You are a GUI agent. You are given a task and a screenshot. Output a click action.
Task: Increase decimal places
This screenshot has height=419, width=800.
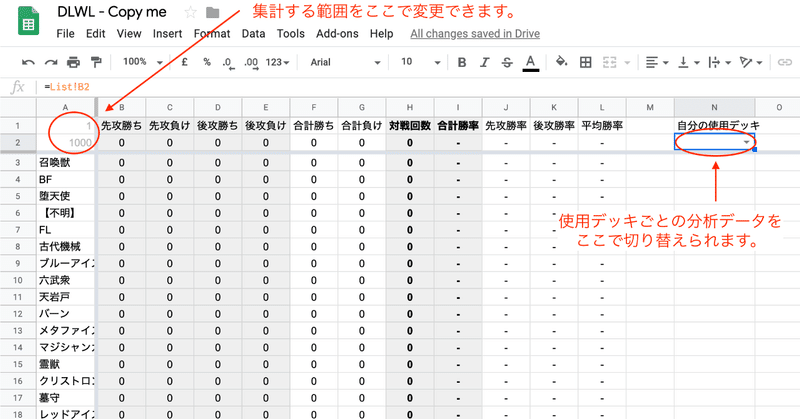click(251, 63)
